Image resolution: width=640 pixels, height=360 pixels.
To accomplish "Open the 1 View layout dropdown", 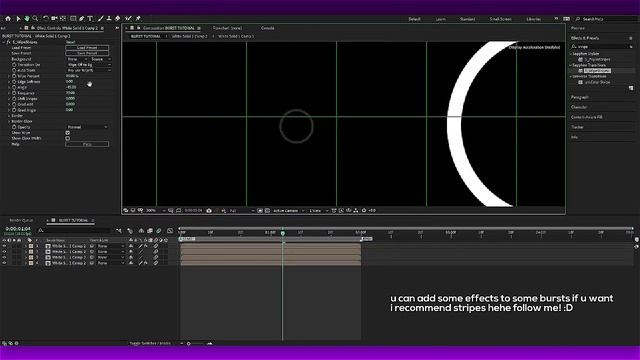I will pos(318,211).
